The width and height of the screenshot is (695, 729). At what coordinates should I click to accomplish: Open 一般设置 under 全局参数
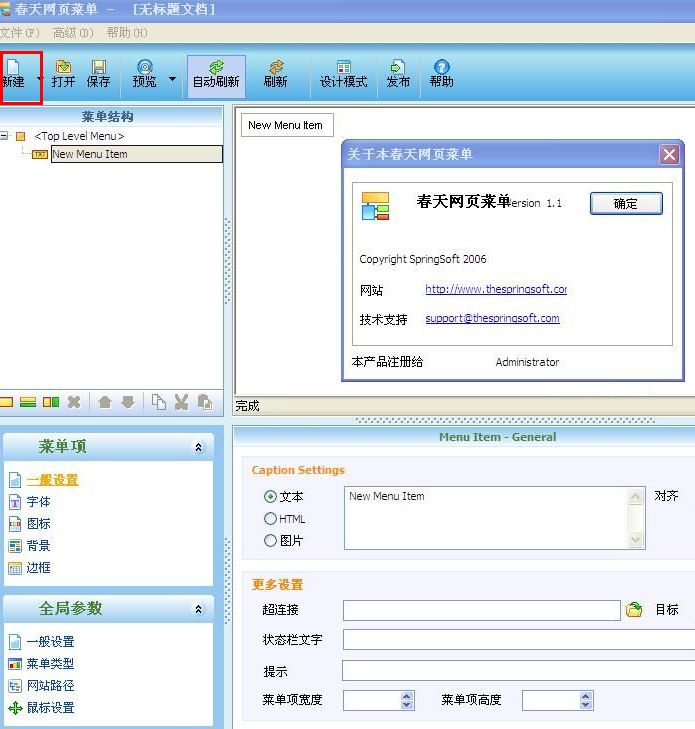(x=50, y=642)
